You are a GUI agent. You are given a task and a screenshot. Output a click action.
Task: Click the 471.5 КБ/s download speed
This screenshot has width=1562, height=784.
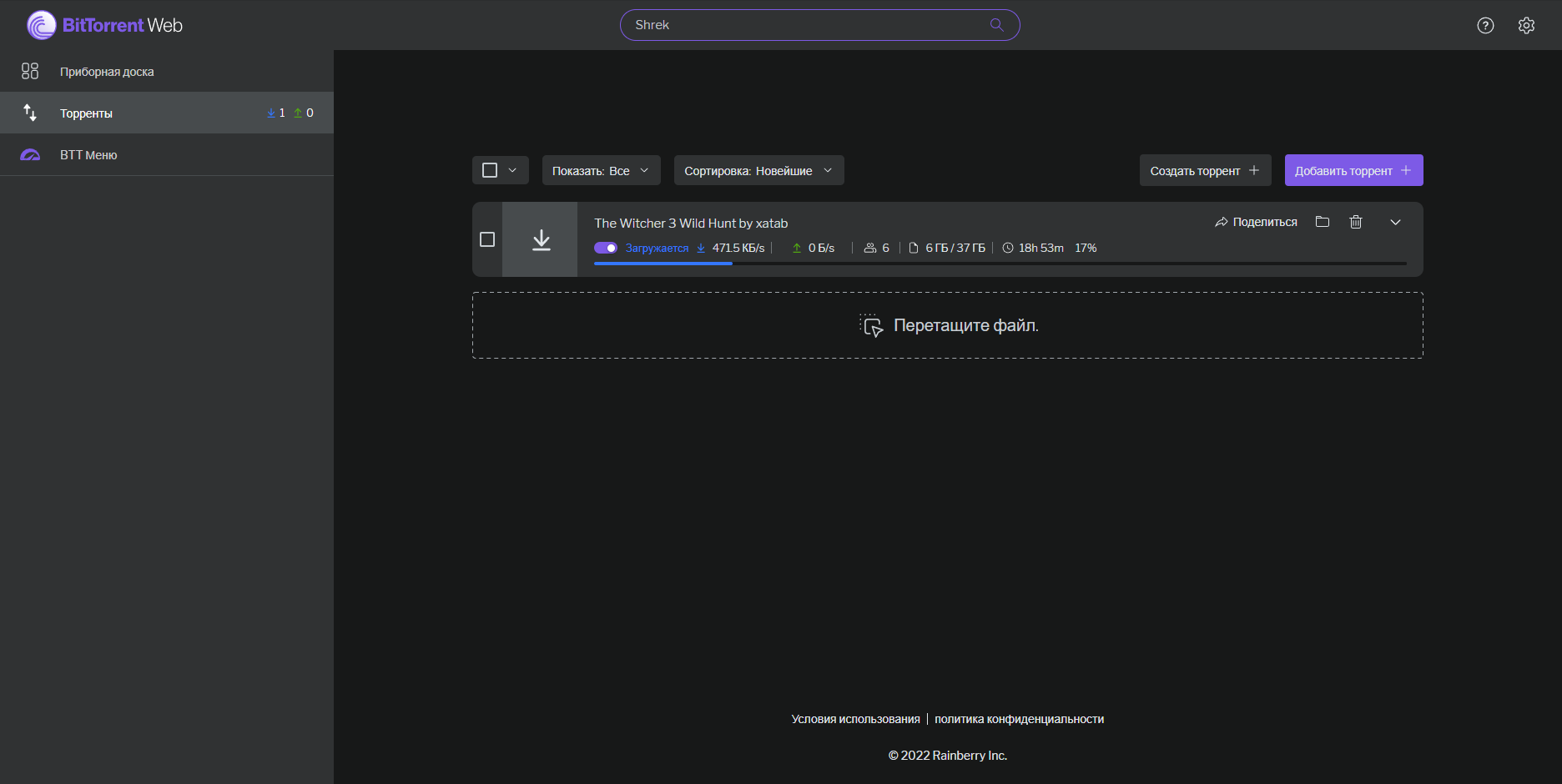(x=738, y=248)
